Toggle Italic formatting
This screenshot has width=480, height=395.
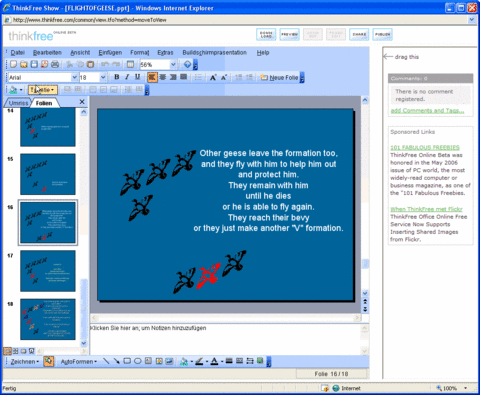click(x=127, y=77)
